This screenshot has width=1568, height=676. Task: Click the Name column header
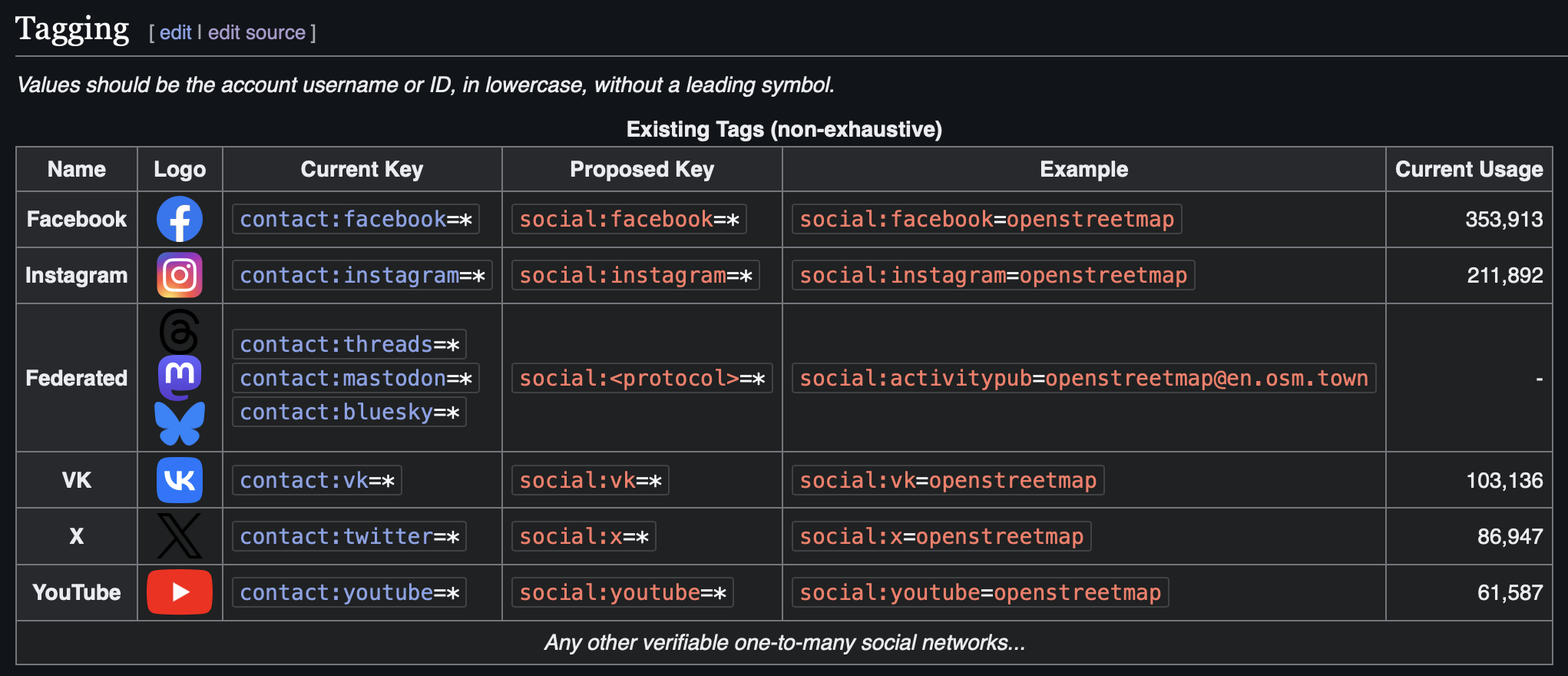point(77,169)
